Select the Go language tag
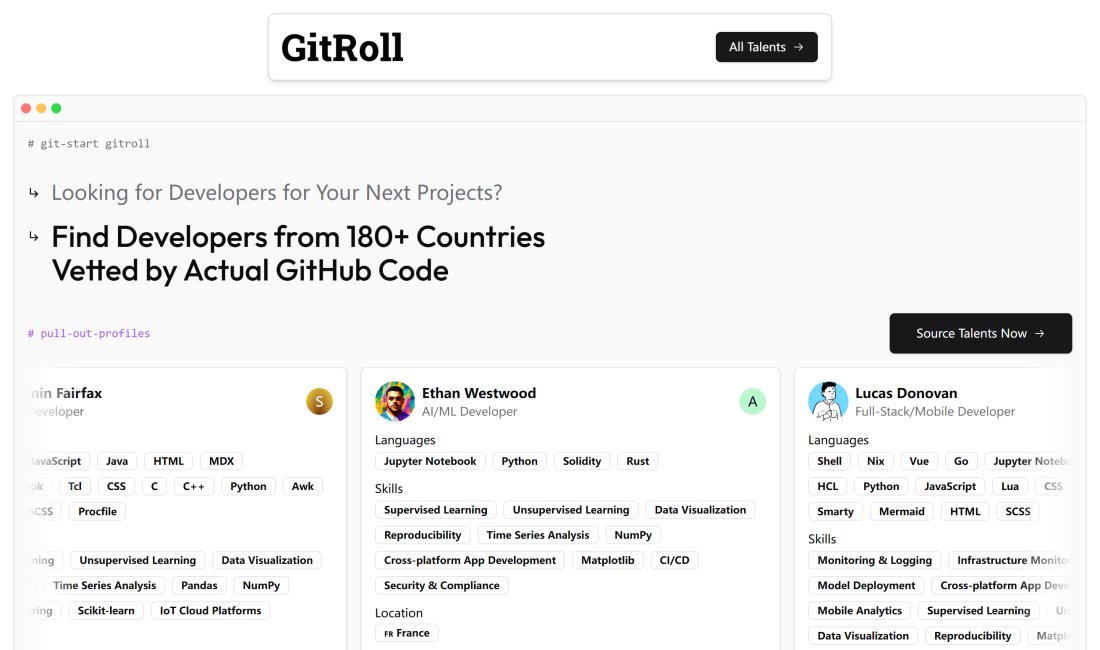 pyautogui.click(x=961, y=461)
